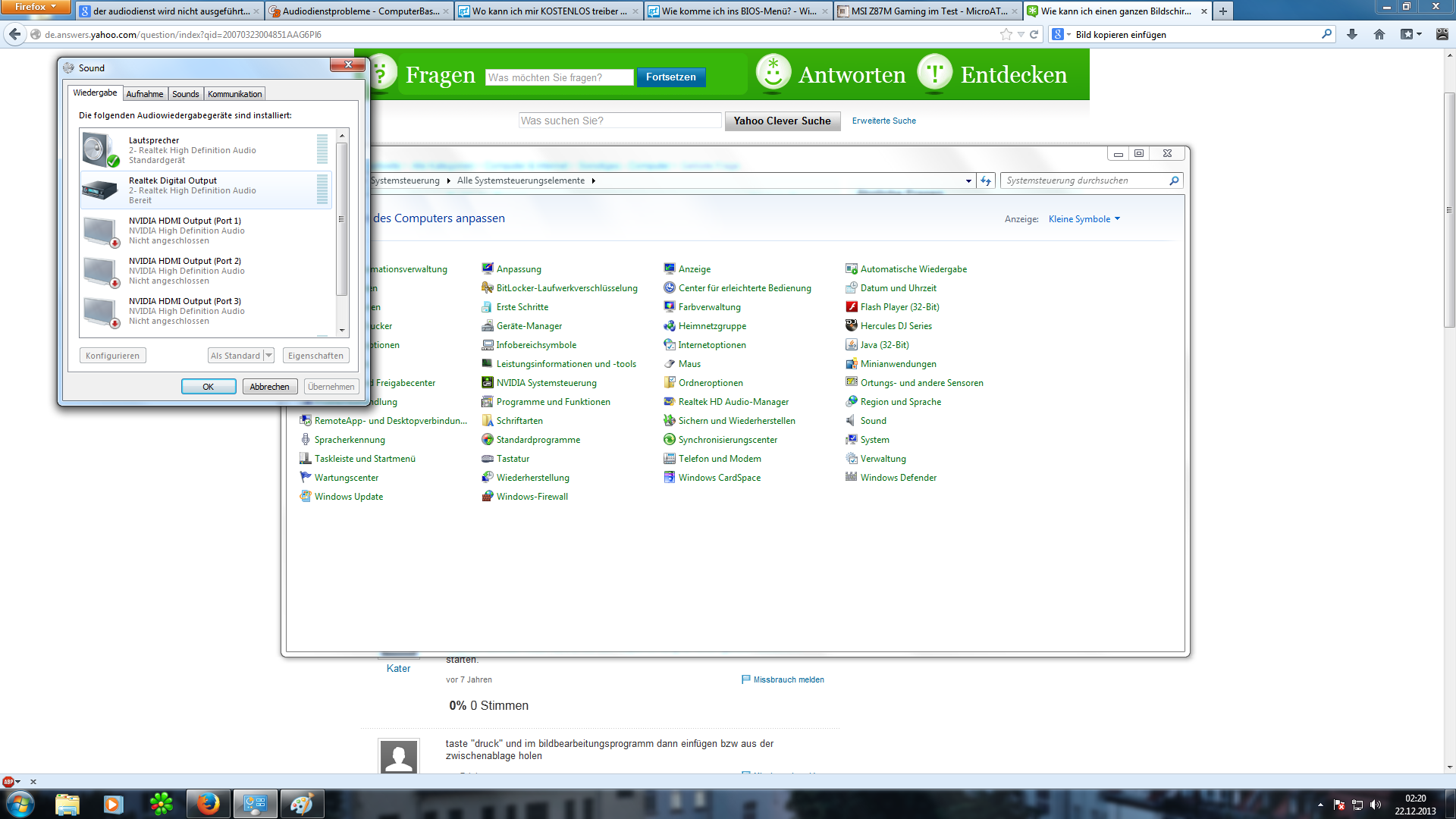Viewport: 1456px width, 819px height.
Task: Open the Realtek HD Audio-Manager item
Action: point(733,402)
